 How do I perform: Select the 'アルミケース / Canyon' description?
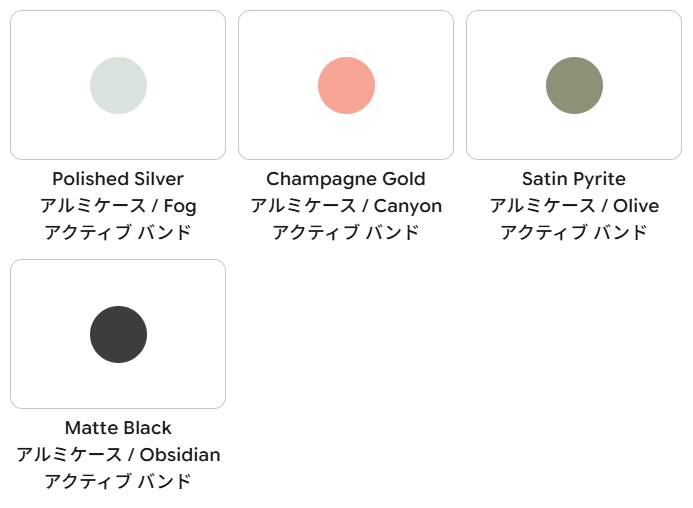[346, 206]
